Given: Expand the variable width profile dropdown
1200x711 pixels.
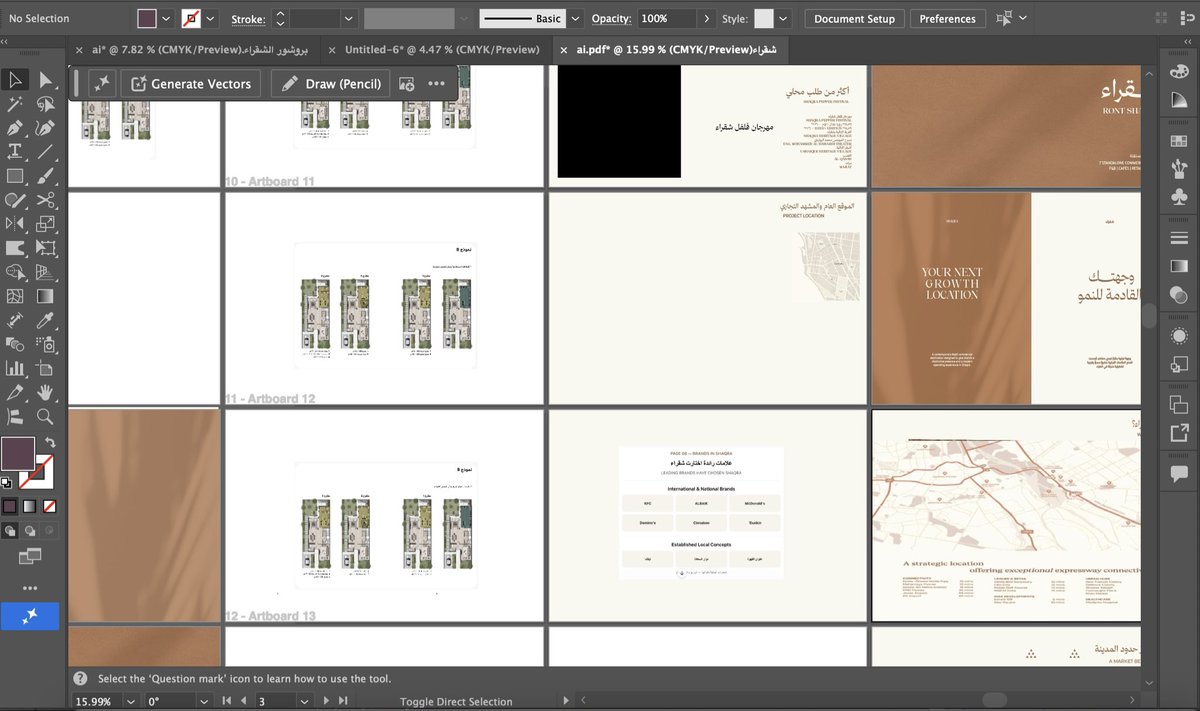Looking at the screenshot, I should point(463,19).
